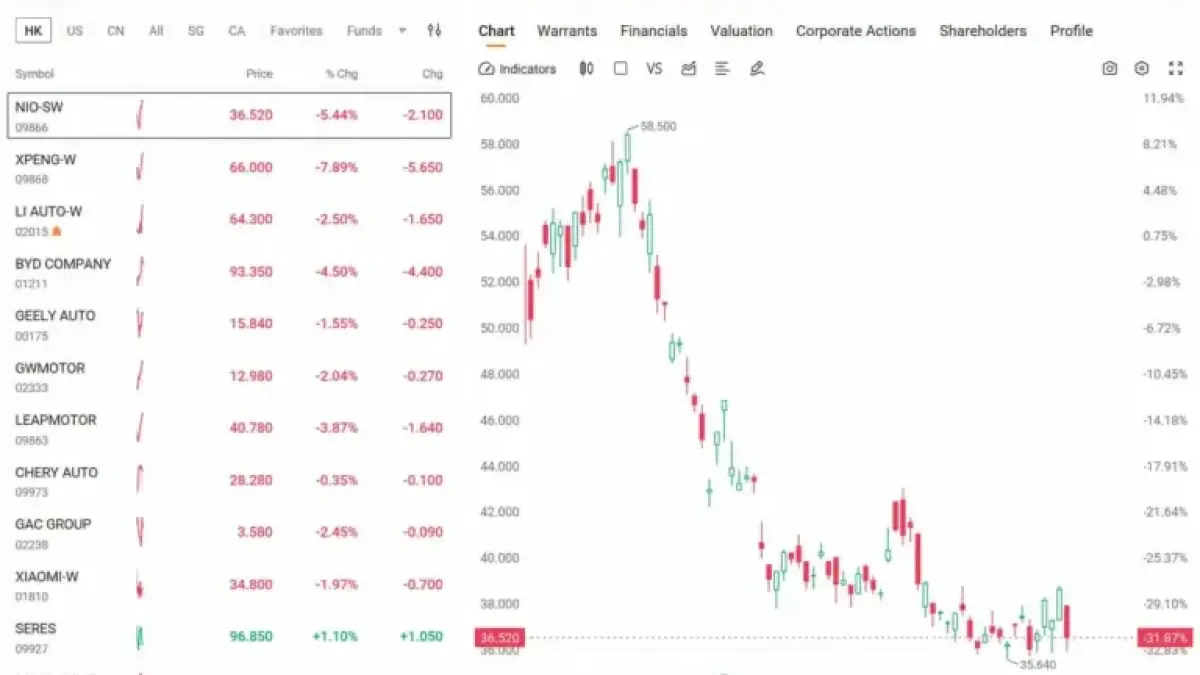Click the VS compare button
Screen dimensions: 1200x675
(654, 69)
